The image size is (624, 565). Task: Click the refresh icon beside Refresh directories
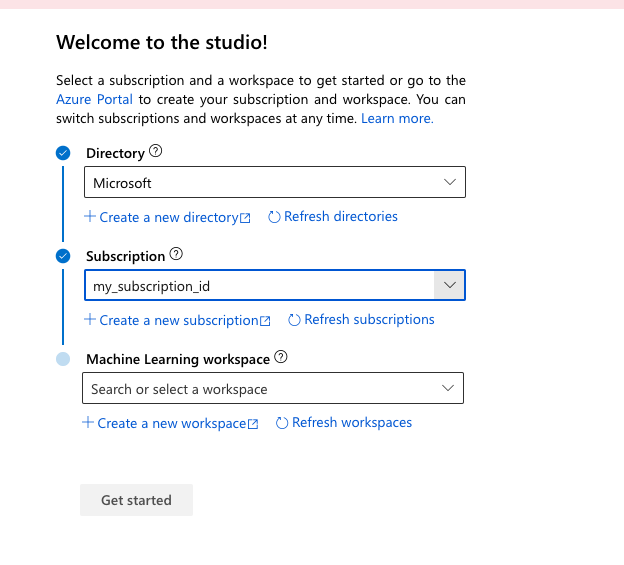click(274, 217)
